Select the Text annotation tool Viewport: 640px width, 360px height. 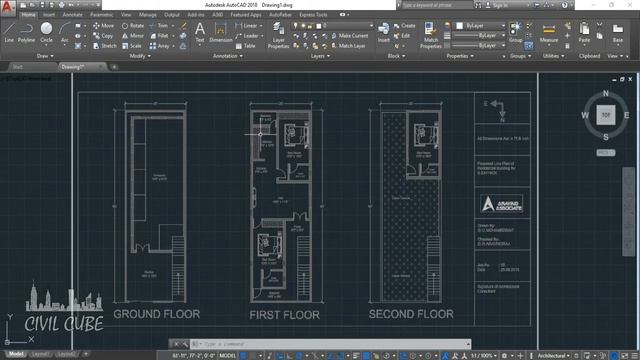(200, 33)
